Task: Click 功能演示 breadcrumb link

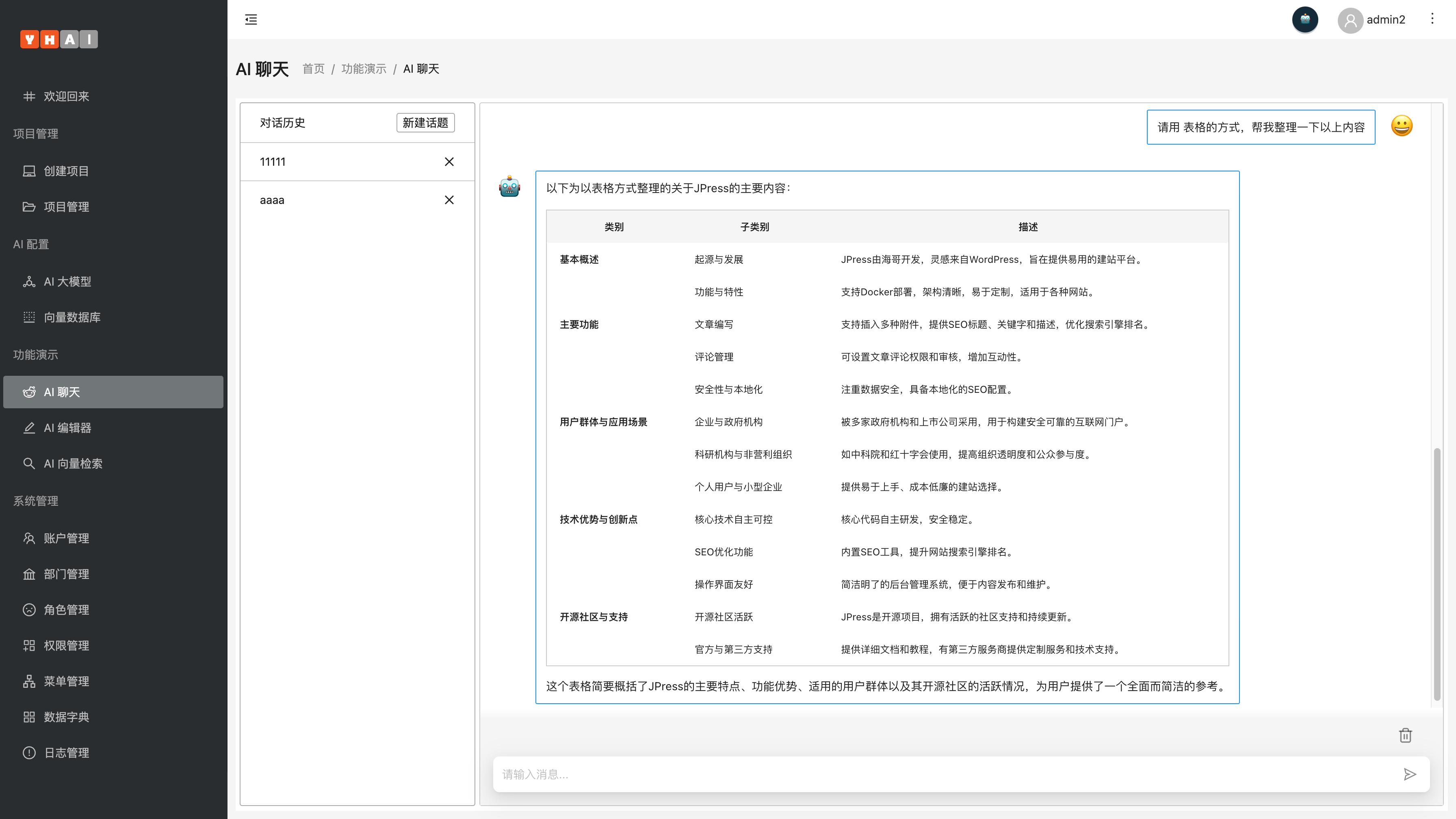Action: [x=364, y=69]
